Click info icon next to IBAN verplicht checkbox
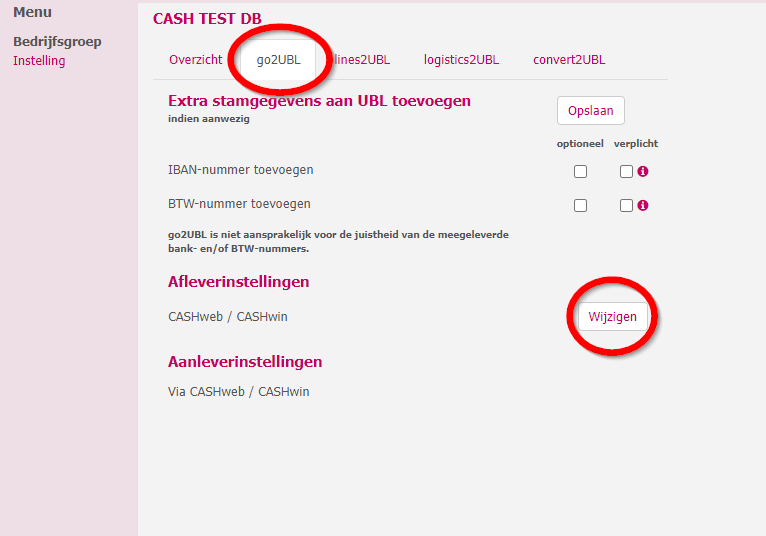 pos(643,172)
